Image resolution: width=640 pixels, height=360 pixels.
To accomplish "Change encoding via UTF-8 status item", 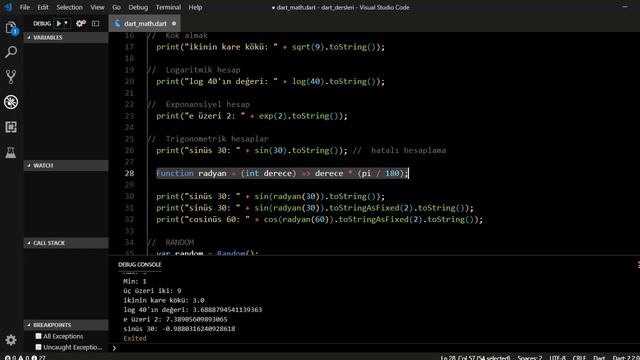I will [x=558, y=358].
